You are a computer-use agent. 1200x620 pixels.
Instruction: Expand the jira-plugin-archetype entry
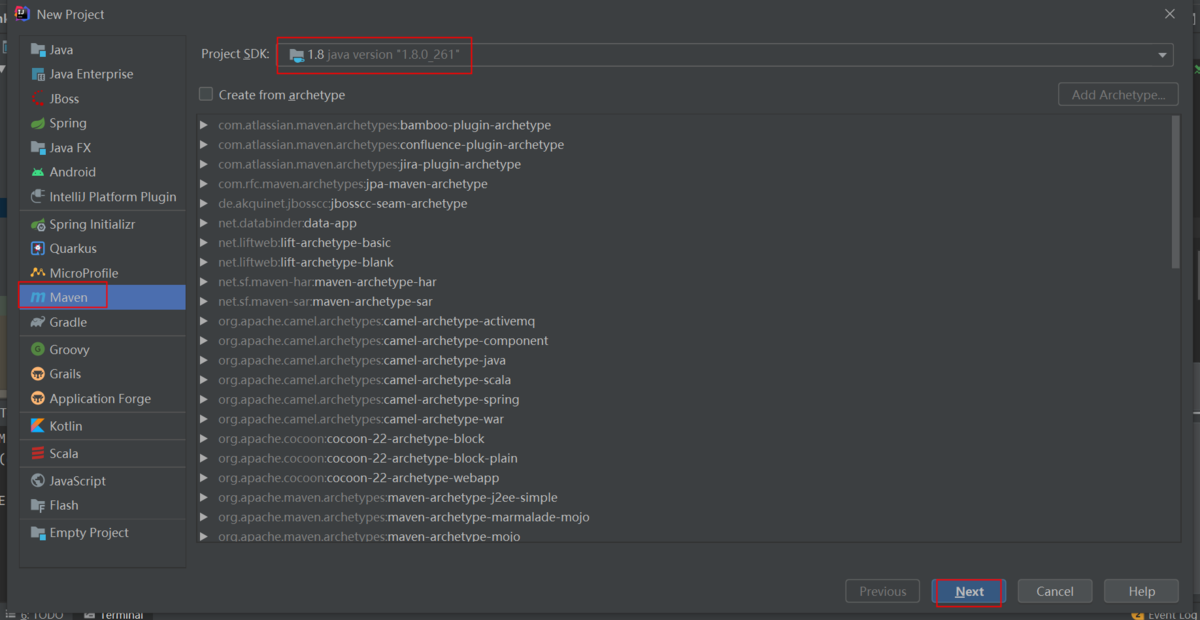pyautogui.click(x=204, y=164)
